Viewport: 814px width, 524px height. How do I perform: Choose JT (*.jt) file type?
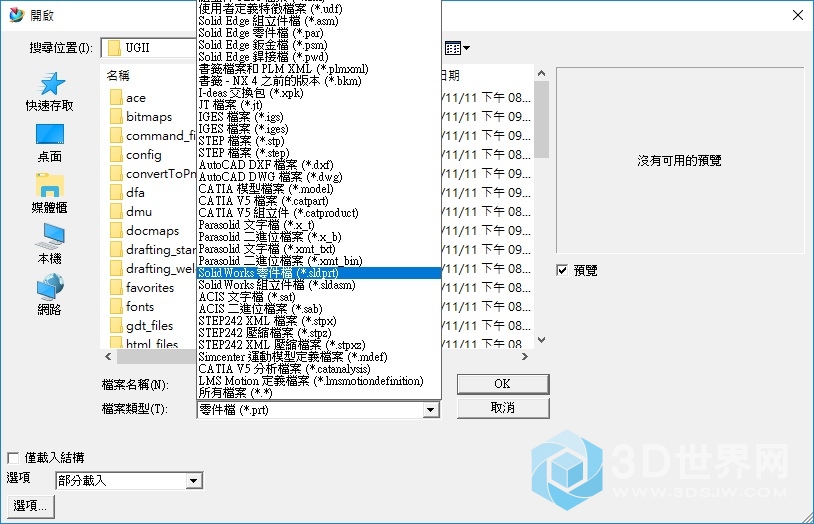tap(319, 105)
